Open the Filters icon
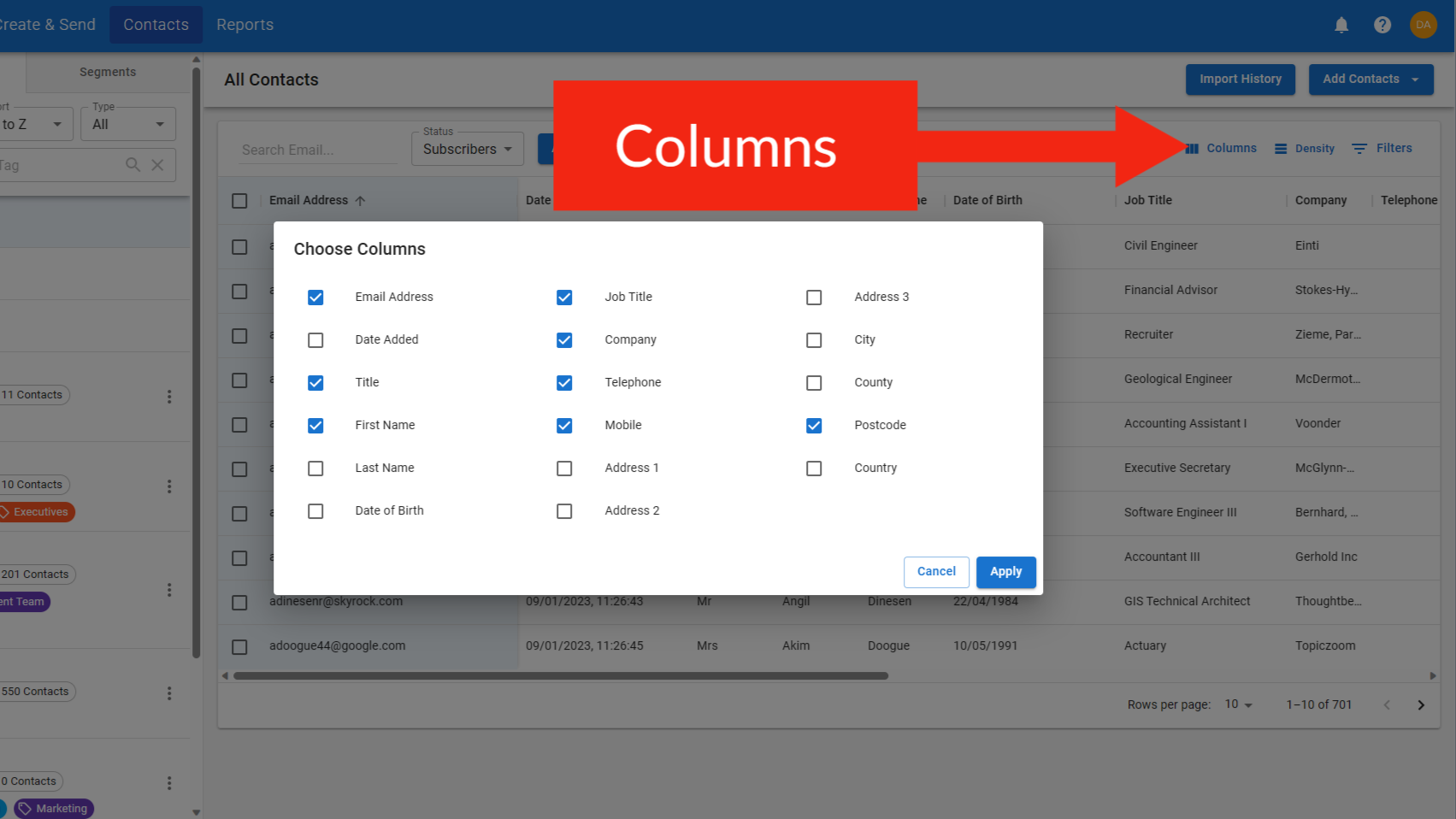This screenshot has width=1456, height=819. click(x=1359, y=149)
